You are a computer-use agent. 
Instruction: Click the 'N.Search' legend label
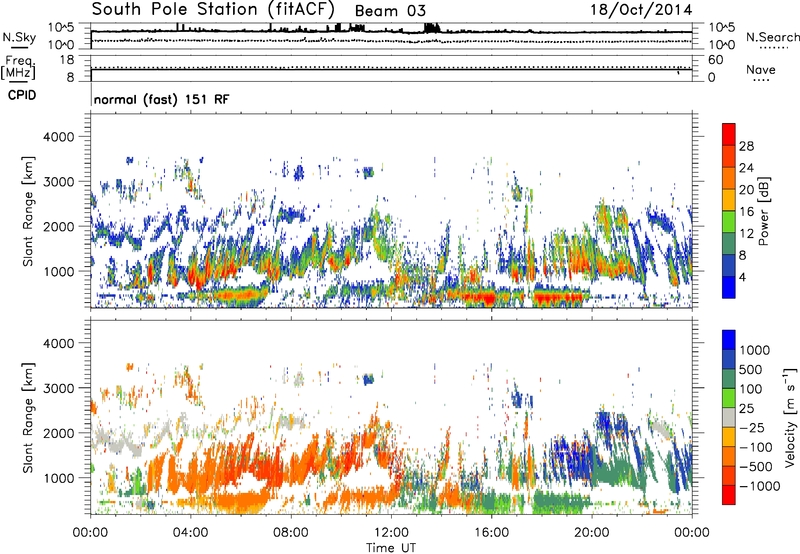[772, 37]
